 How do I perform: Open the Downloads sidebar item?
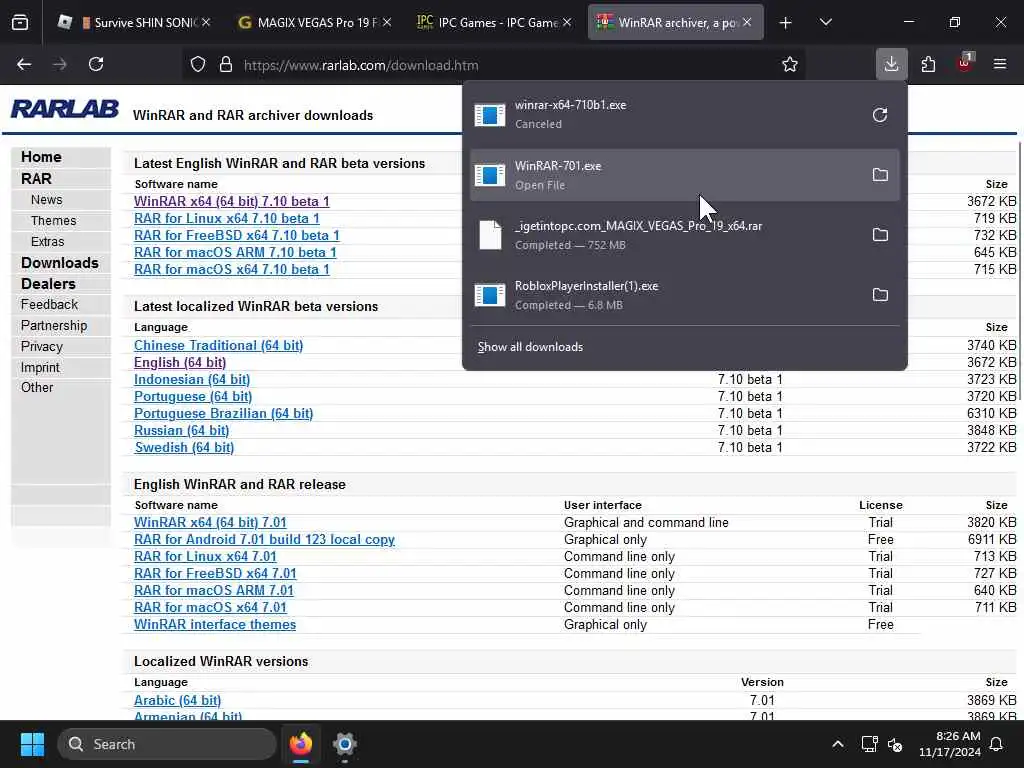coord(59,263)
